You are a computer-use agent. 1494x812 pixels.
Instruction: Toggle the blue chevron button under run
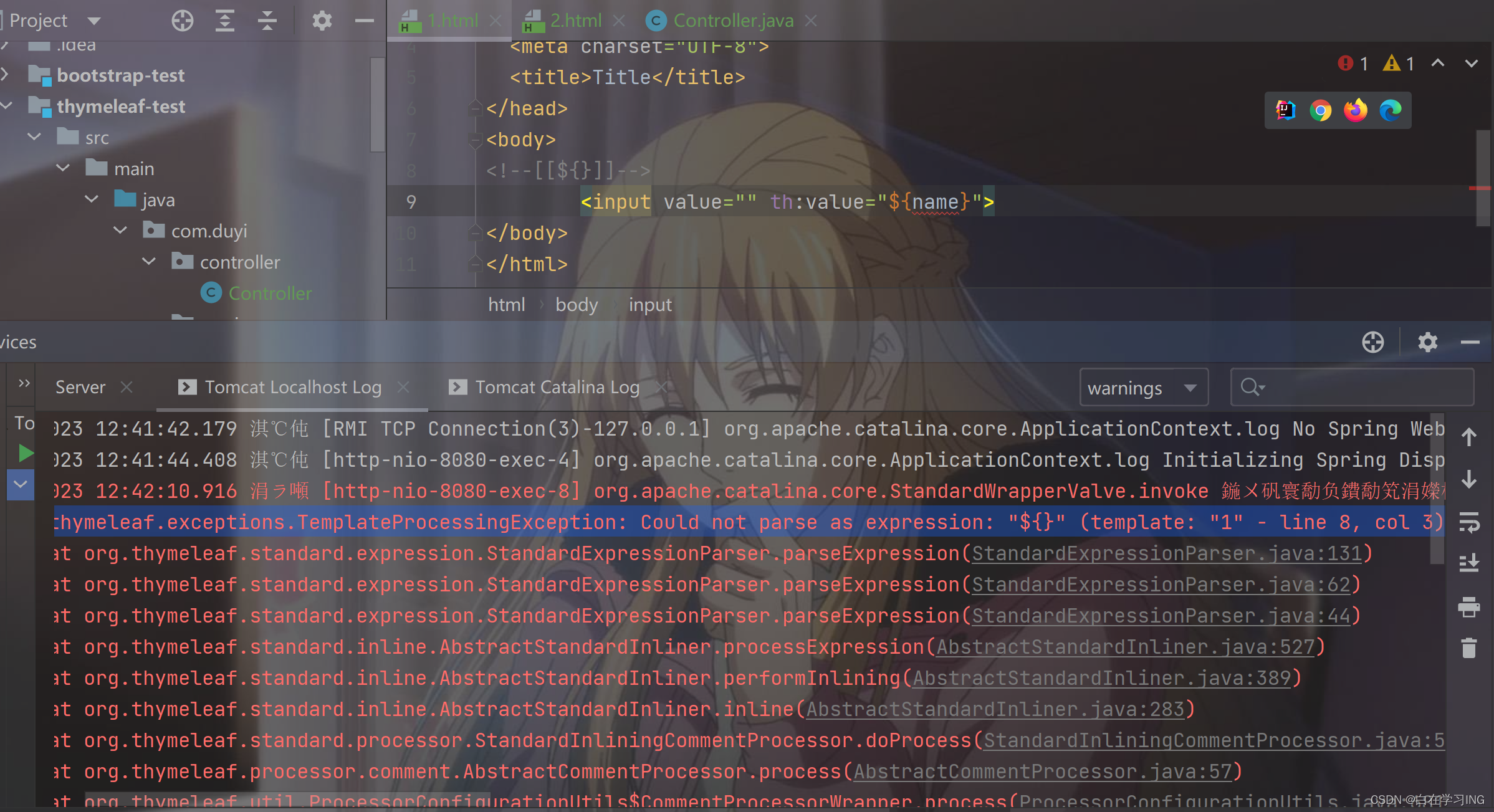coord(21,484)
